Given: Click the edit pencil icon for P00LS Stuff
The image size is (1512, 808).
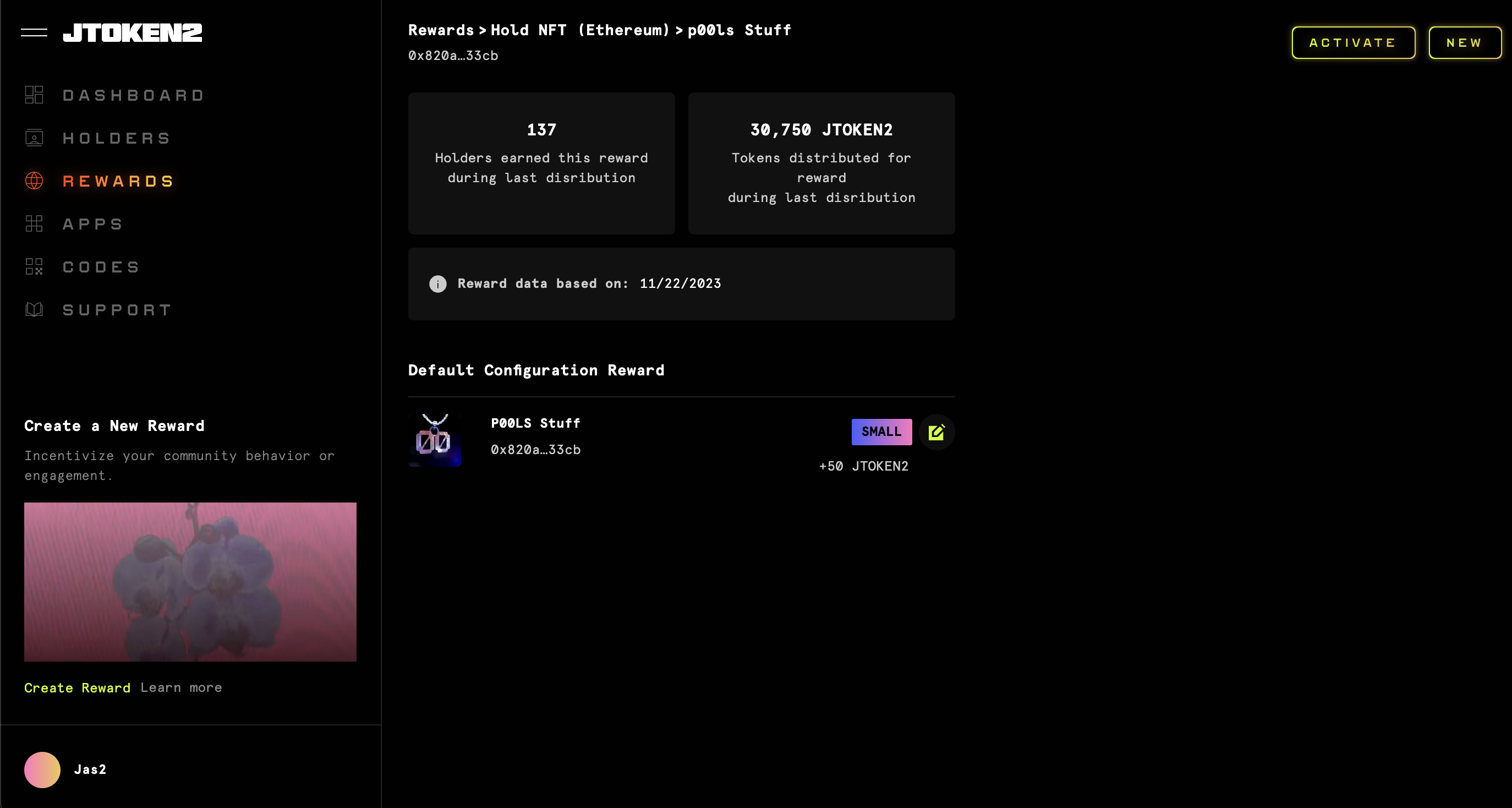Looking at the screenshot, I should tap(936, 432).
